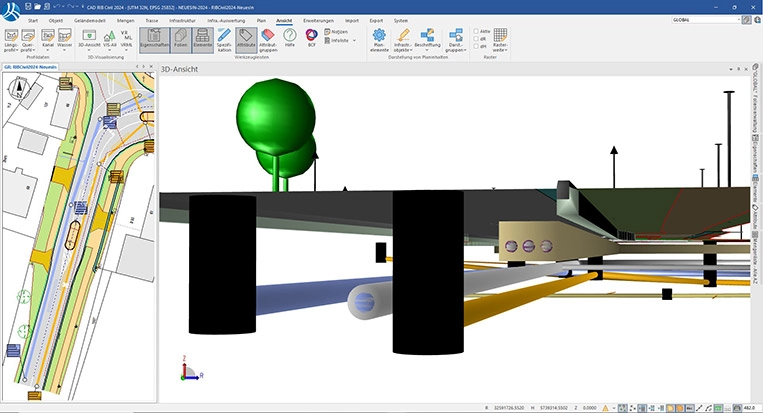This screenshot has width=763, height=413.
Task: Enable the dR raster checkbox
Action: [x=476, y=38]
